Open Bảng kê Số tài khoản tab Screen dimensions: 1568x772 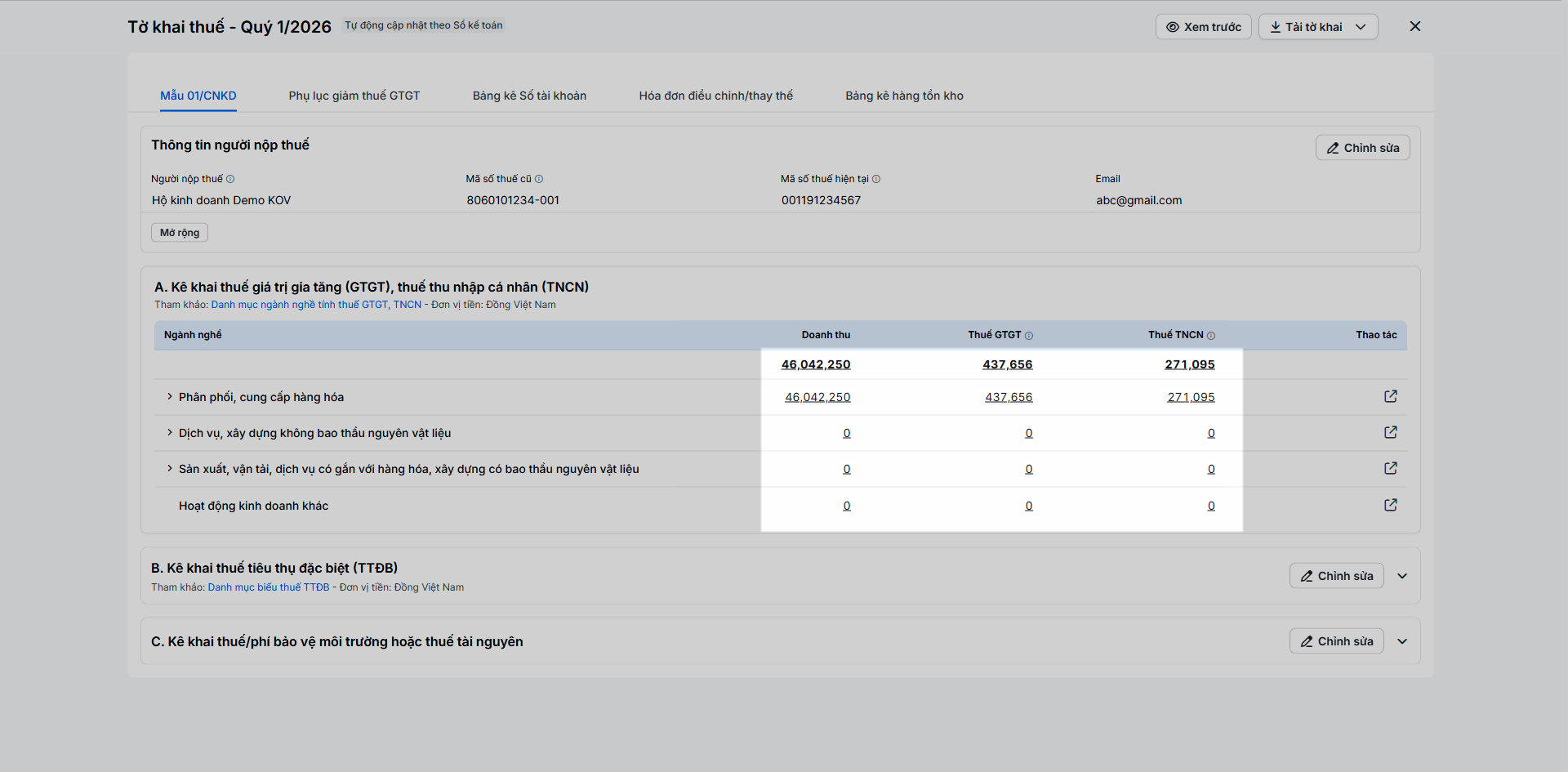tap(529, 96)
